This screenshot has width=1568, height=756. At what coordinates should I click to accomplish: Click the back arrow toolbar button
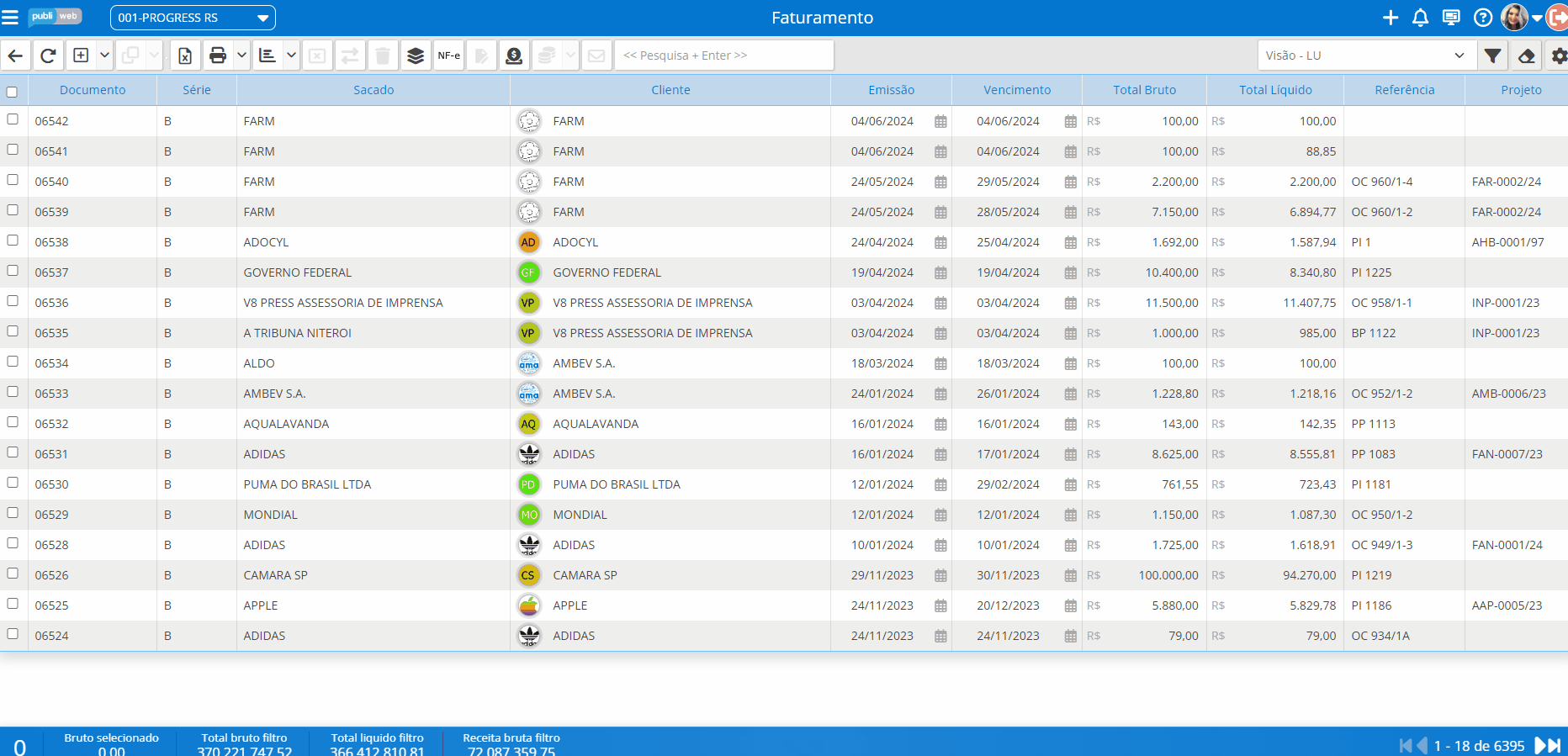(16, 56)
